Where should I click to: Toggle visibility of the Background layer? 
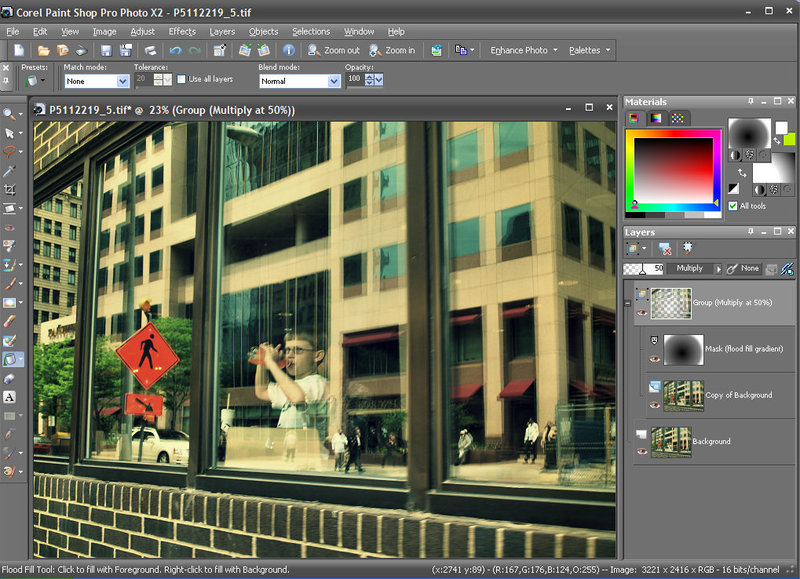[x=642, y=451]
